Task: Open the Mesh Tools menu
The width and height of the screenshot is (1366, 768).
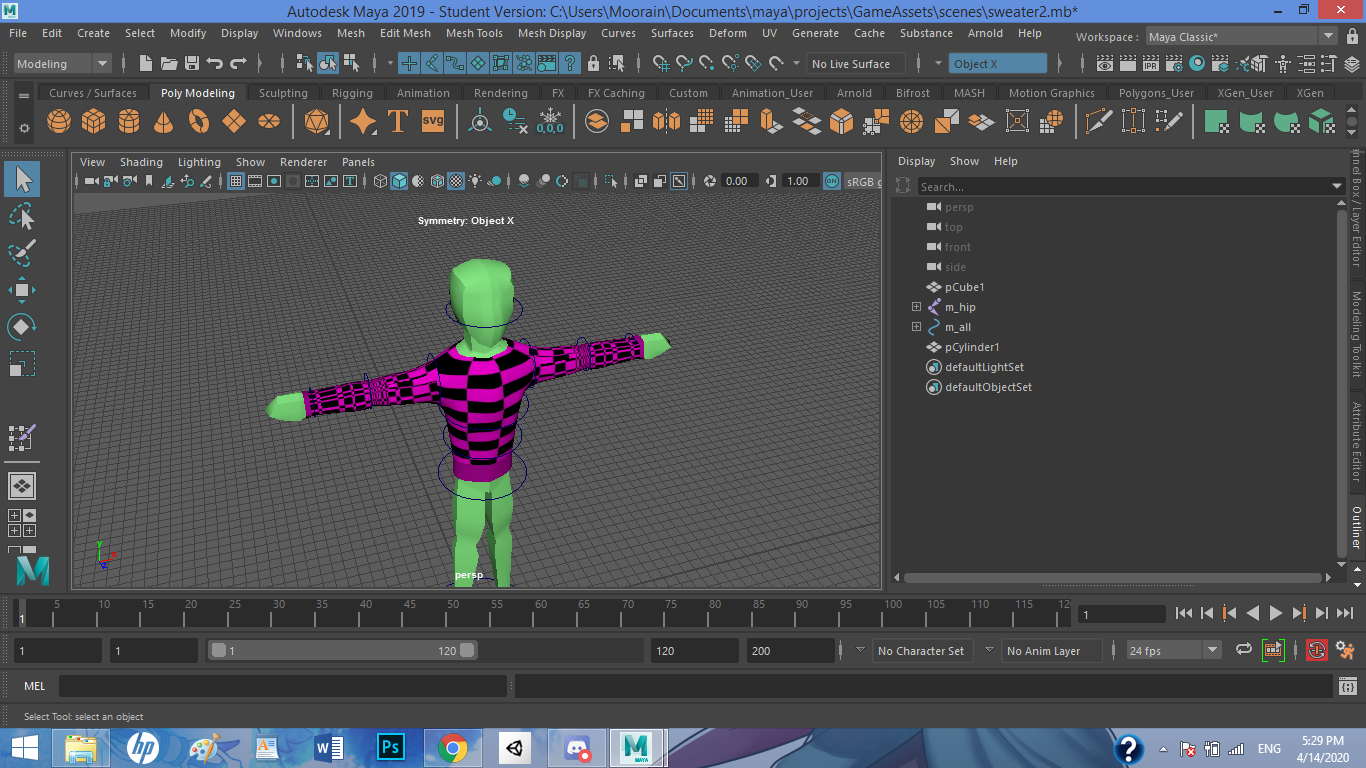Action: click(x=474, y=33)
